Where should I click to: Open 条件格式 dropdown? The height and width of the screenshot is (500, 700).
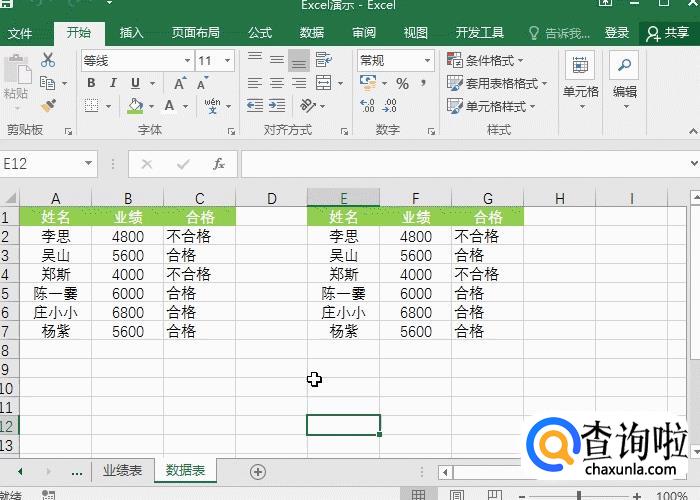485,60
